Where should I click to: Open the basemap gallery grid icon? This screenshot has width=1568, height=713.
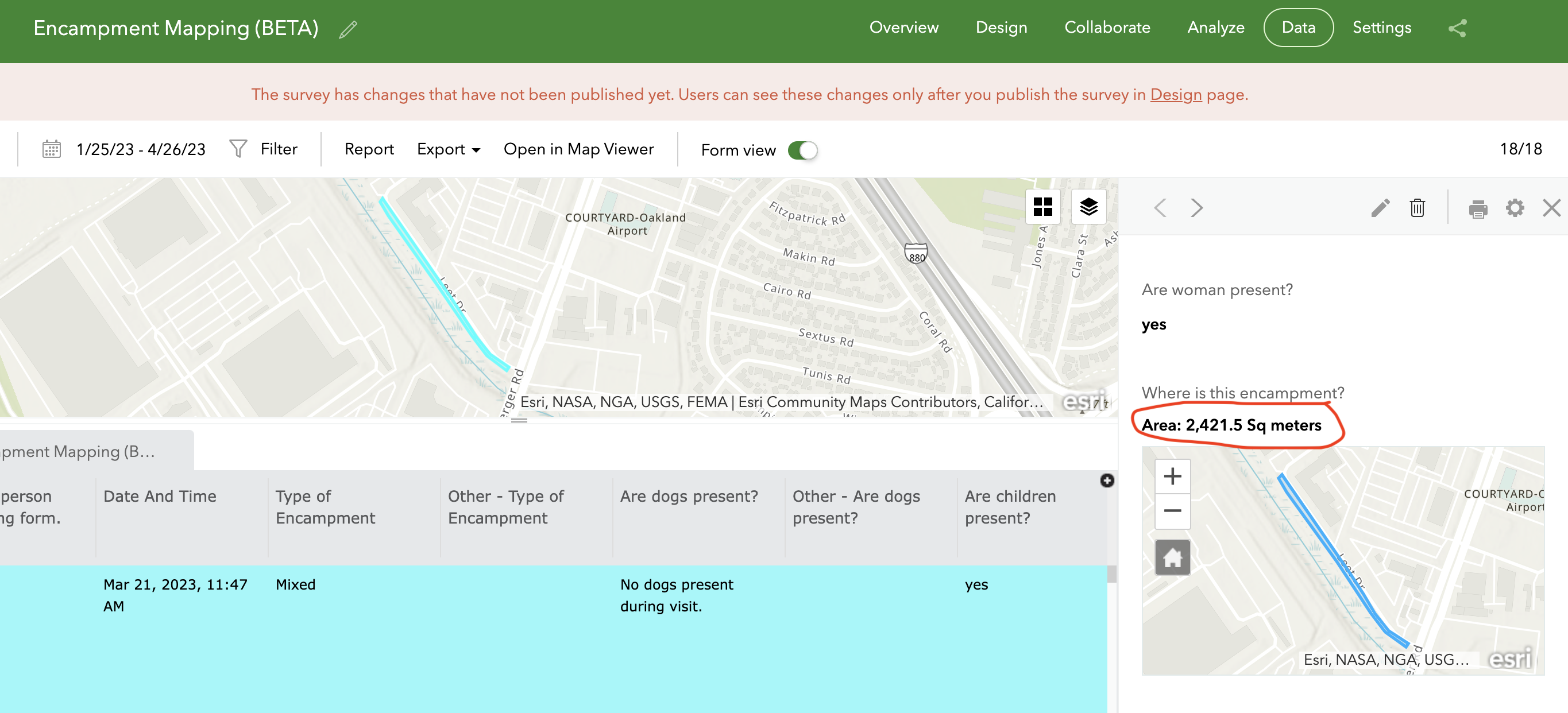tap(1042, 207)
